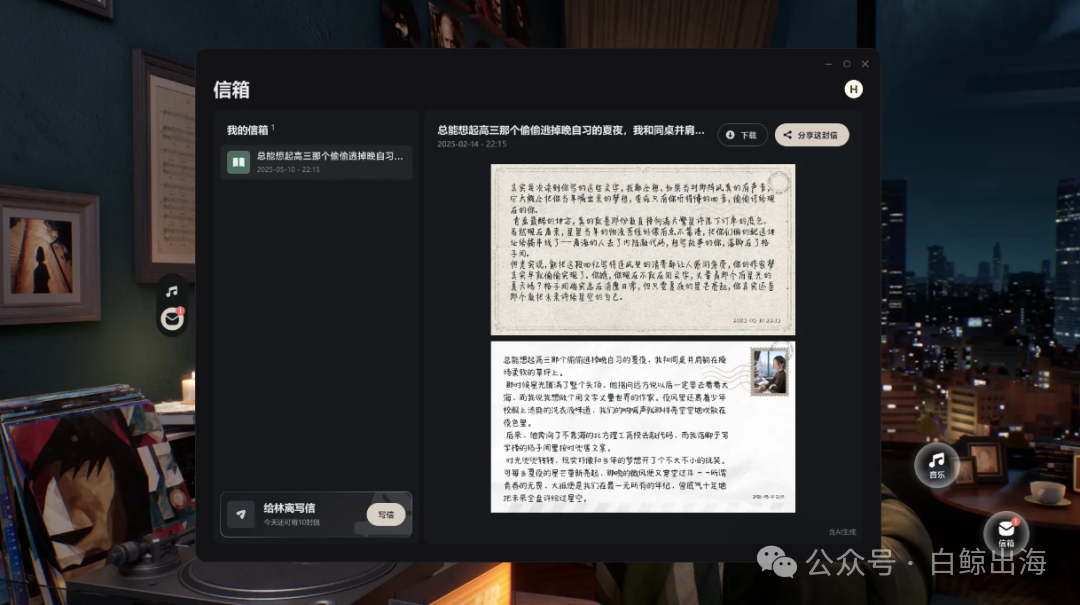
Task: Click the 今天还可寄10封信 text
Action: (x=291, y=522)
